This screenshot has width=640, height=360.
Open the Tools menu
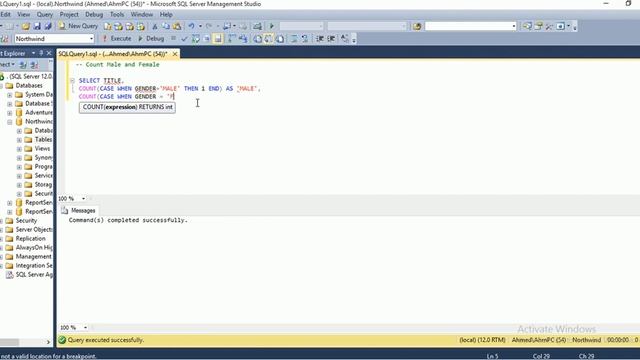(117, 14)
